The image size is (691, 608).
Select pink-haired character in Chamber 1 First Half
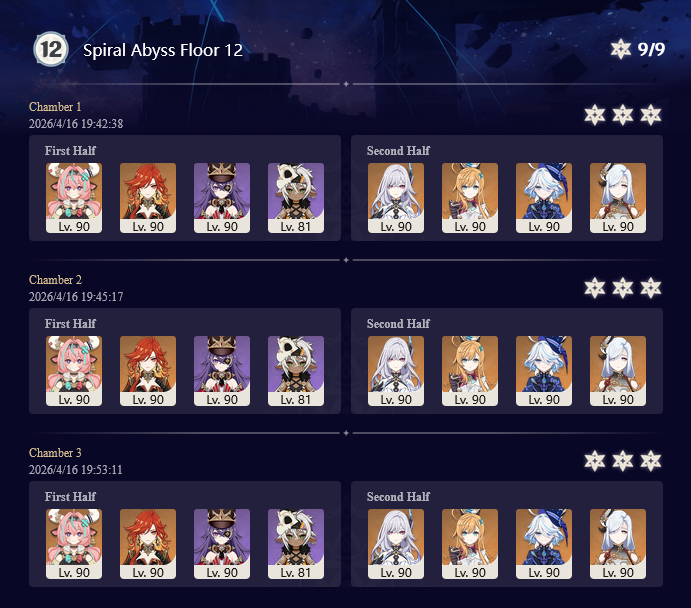click(74, 198)
